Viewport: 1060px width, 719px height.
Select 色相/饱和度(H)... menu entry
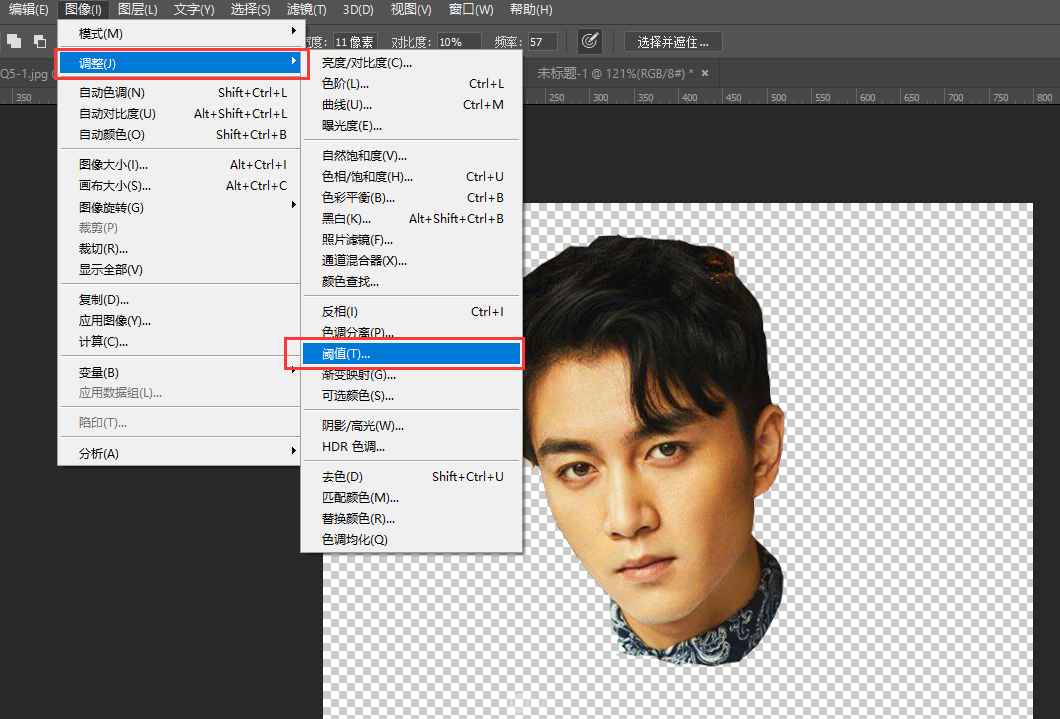pos(411,176)
